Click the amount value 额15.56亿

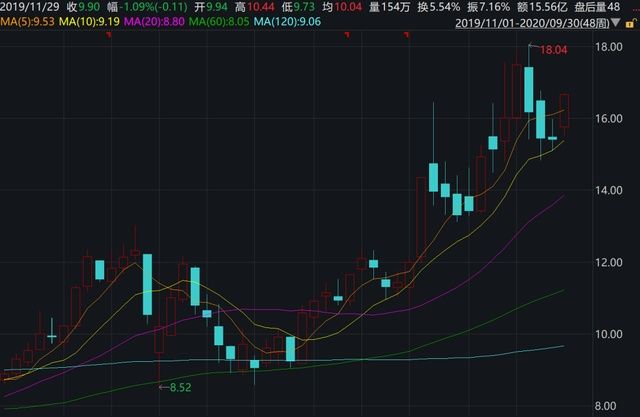[x=542, y=7]
